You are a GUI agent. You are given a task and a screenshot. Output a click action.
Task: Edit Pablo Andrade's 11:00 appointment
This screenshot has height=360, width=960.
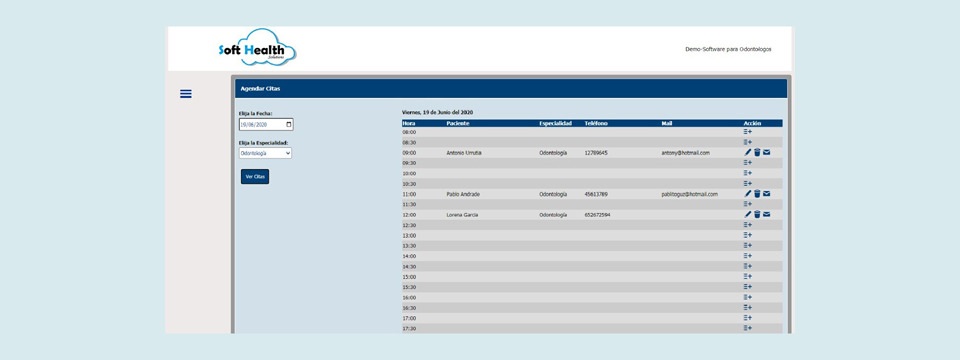pyautogui.click(x=748, y=193)
